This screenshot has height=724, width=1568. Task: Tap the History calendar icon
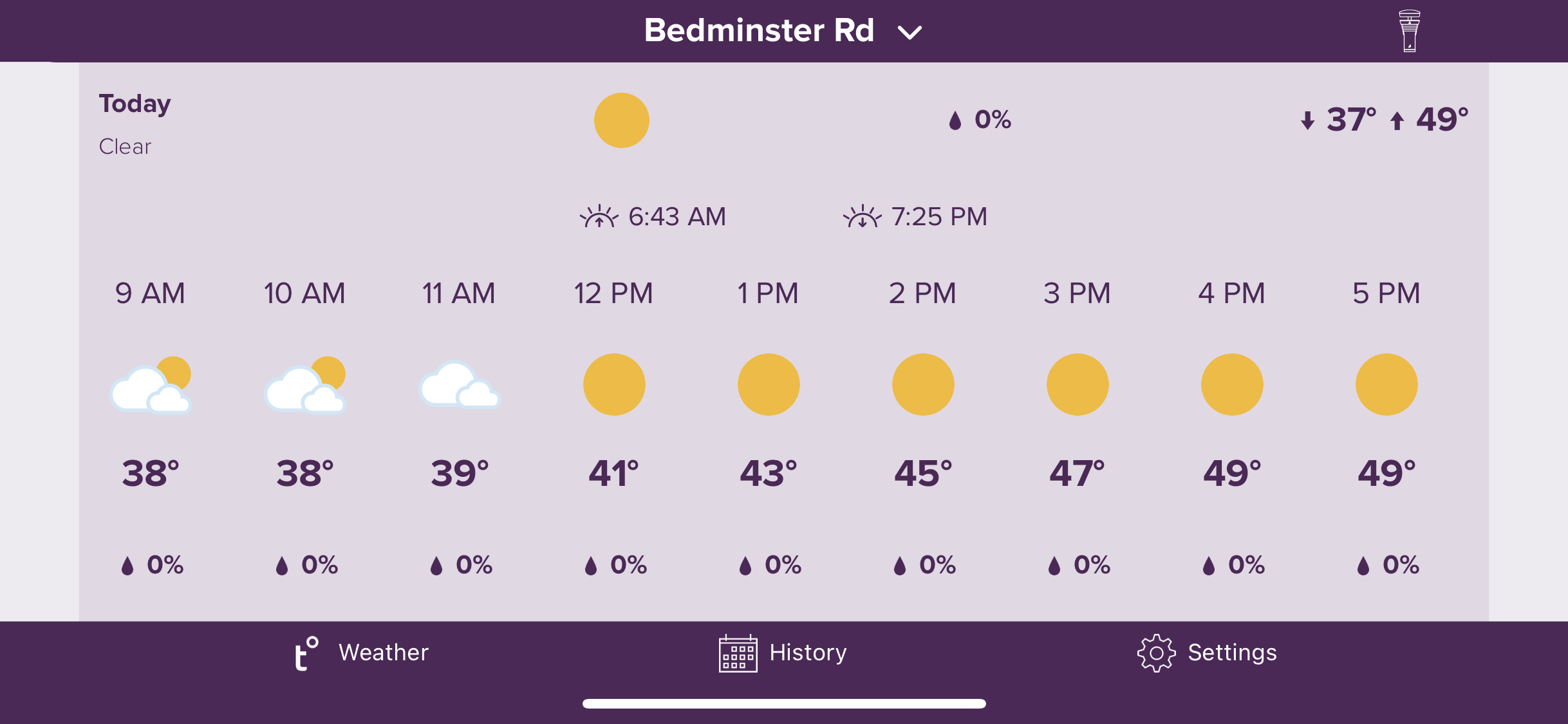[738, 653]
